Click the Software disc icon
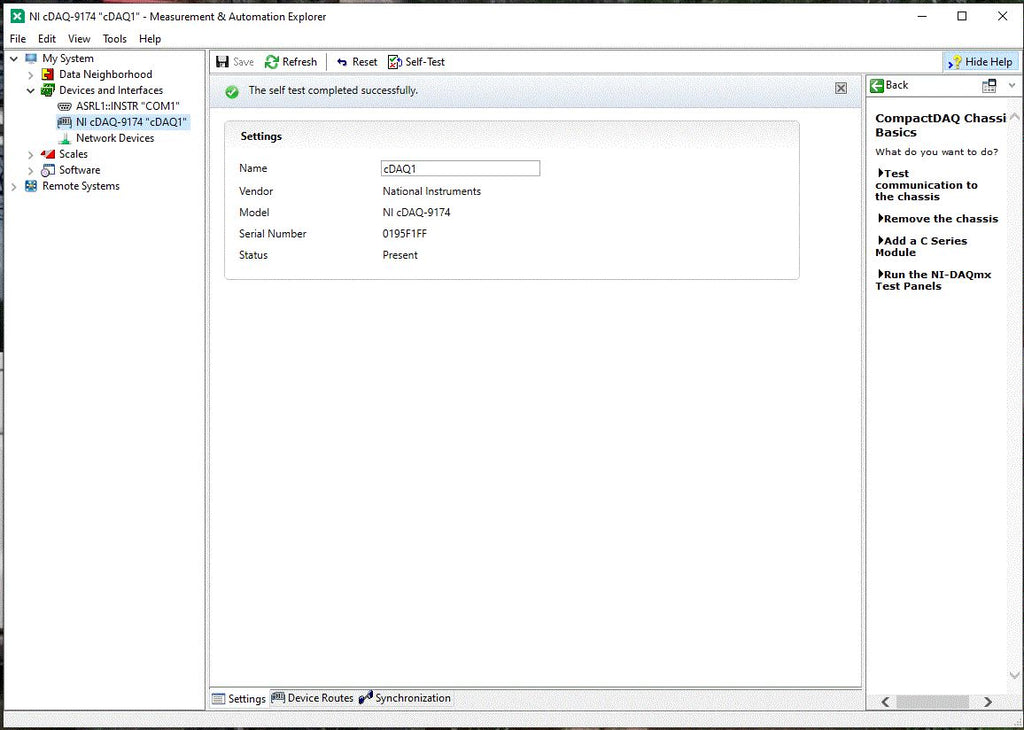This screenshot has width=1024, height=730. (x=48, y=170)
